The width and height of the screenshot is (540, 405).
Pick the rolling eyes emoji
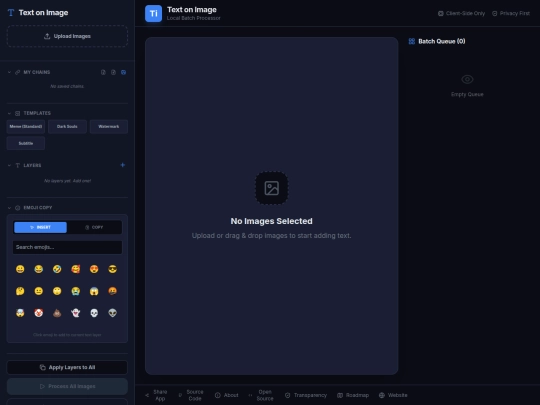click(x=57, y=291)
